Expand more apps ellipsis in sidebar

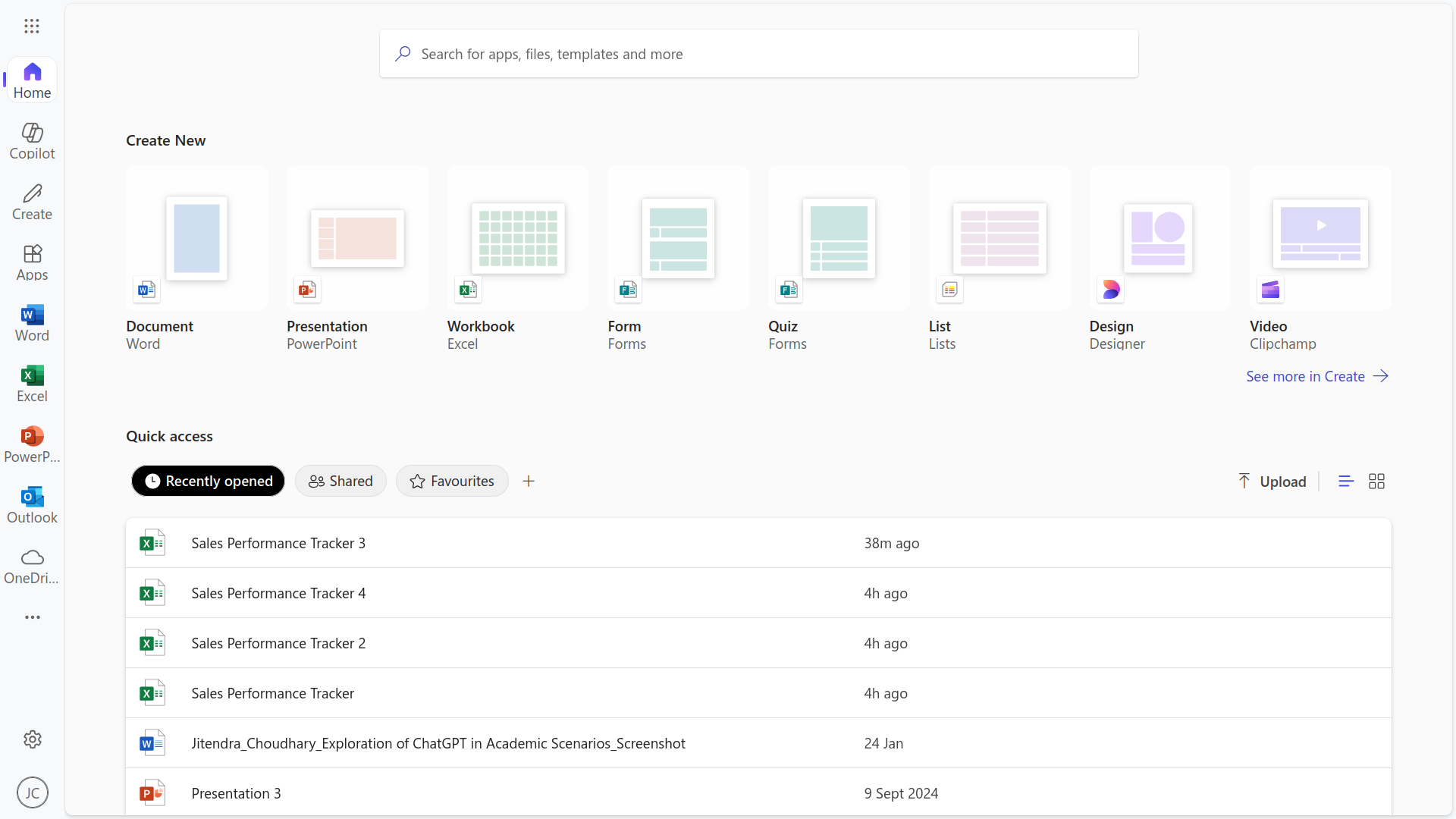32,617
